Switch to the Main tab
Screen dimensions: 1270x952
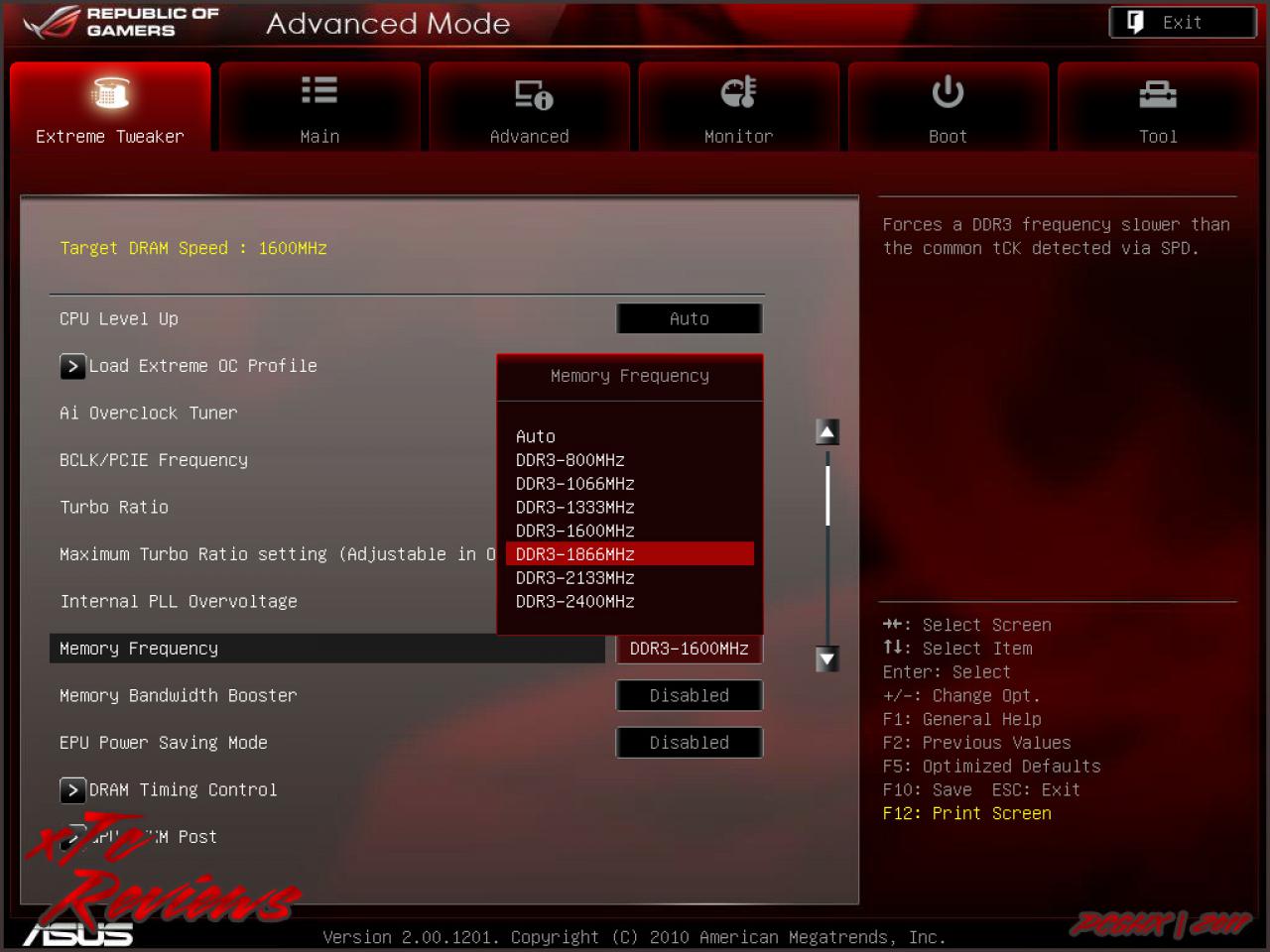pyautogui.click(x=319, y=107)
